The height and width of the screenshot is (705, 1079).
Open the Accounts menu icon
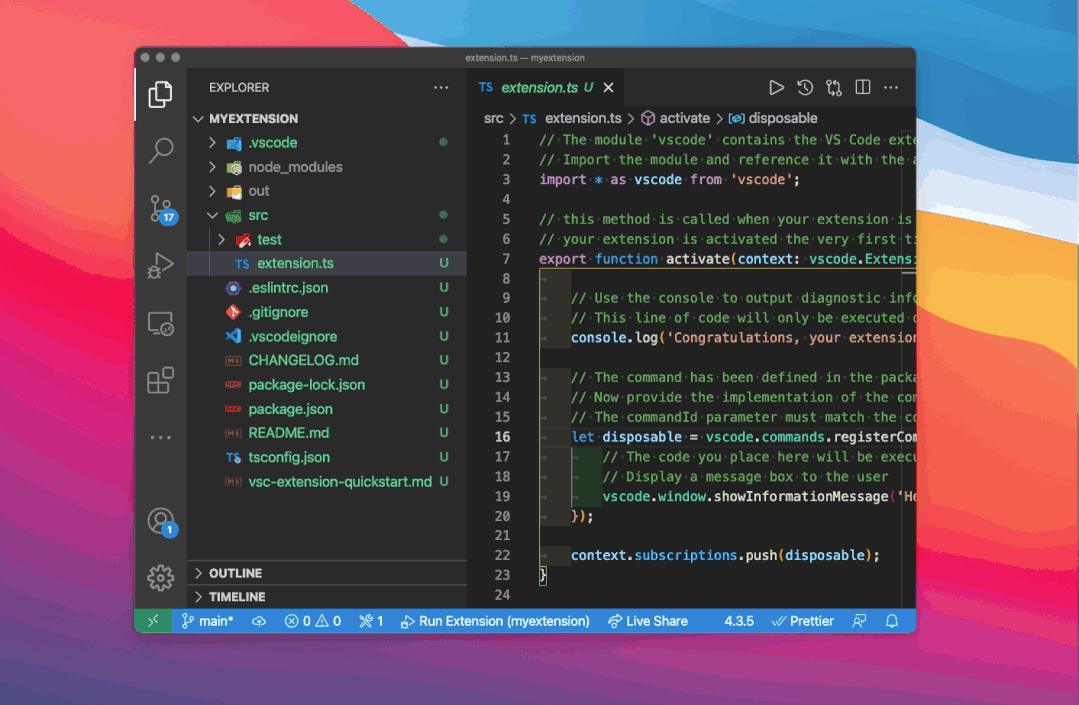tap(162, 522)
